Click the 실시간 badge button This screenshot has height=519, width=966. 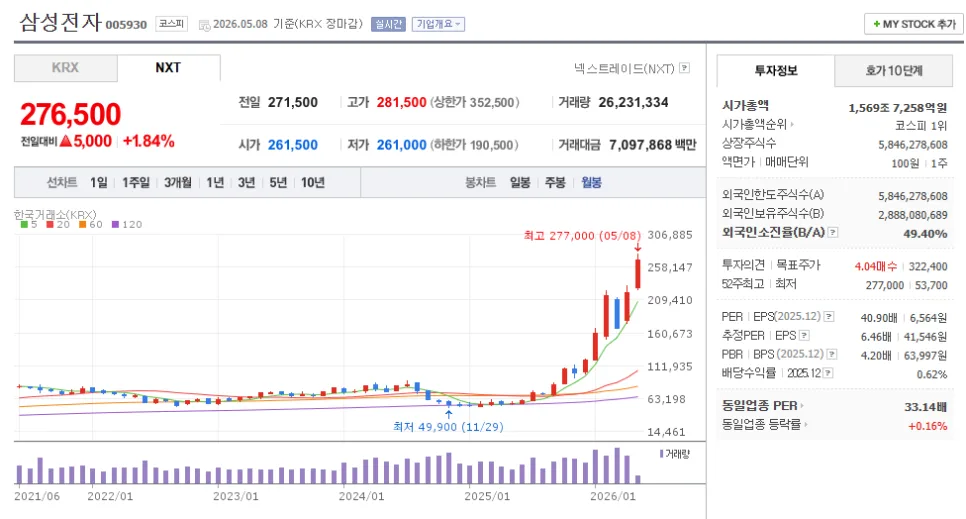[388, 24]
